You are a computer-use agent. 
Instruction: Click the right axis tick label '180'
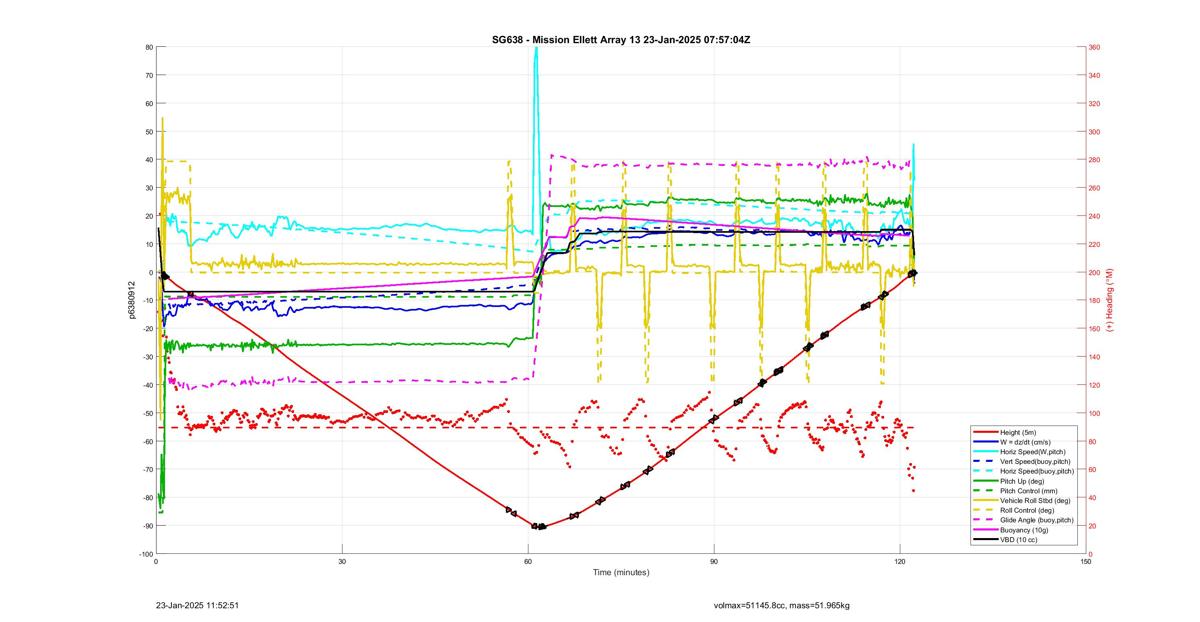pyautogui.click(x=1095, y=300)
